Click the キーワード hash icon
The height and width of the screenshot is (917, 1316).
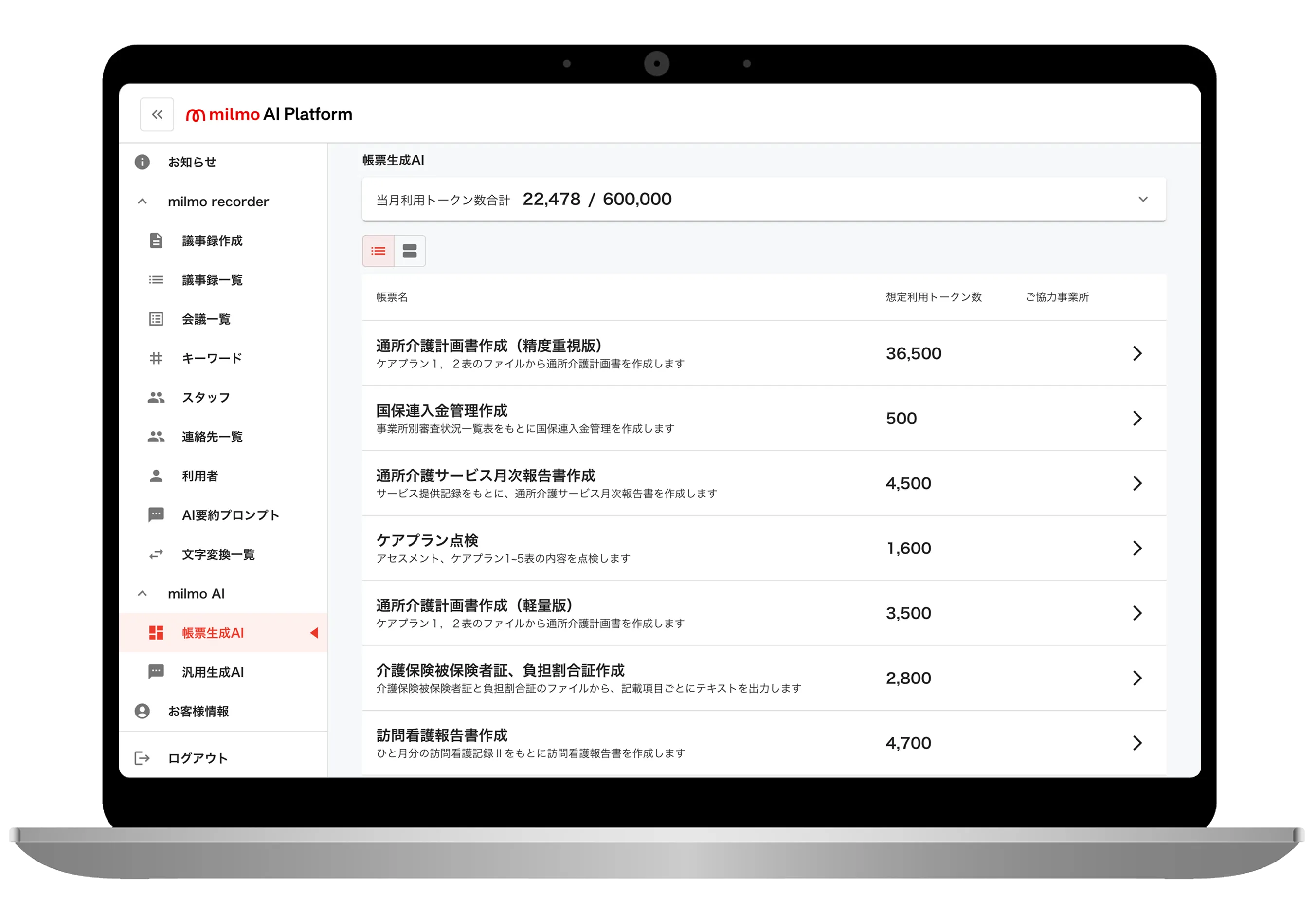click(156, 358)
